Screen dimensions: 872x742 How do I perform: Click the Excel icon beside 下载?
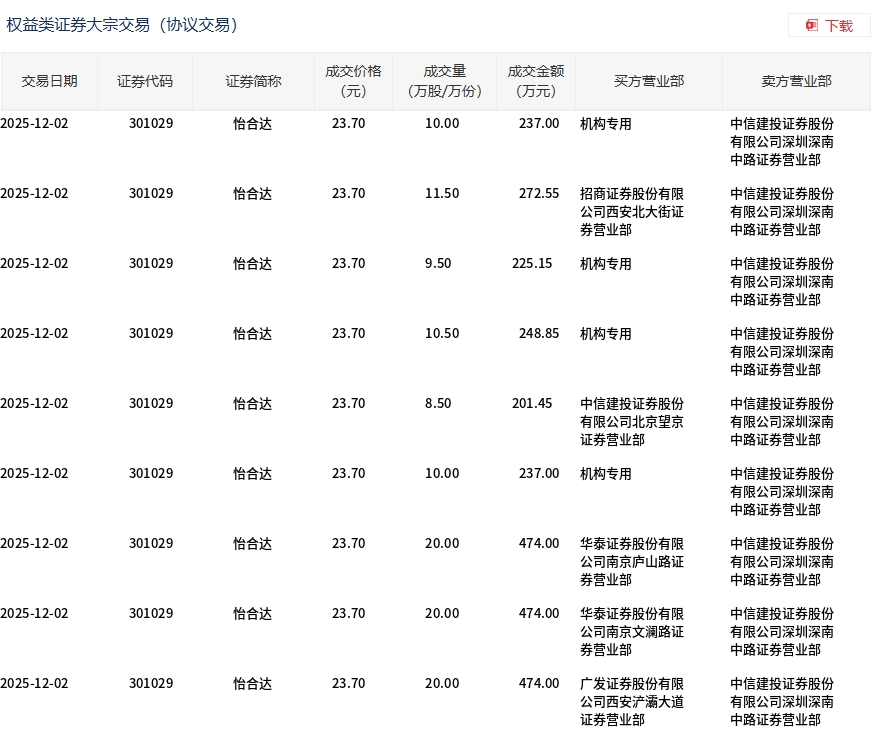coord(812,26)
